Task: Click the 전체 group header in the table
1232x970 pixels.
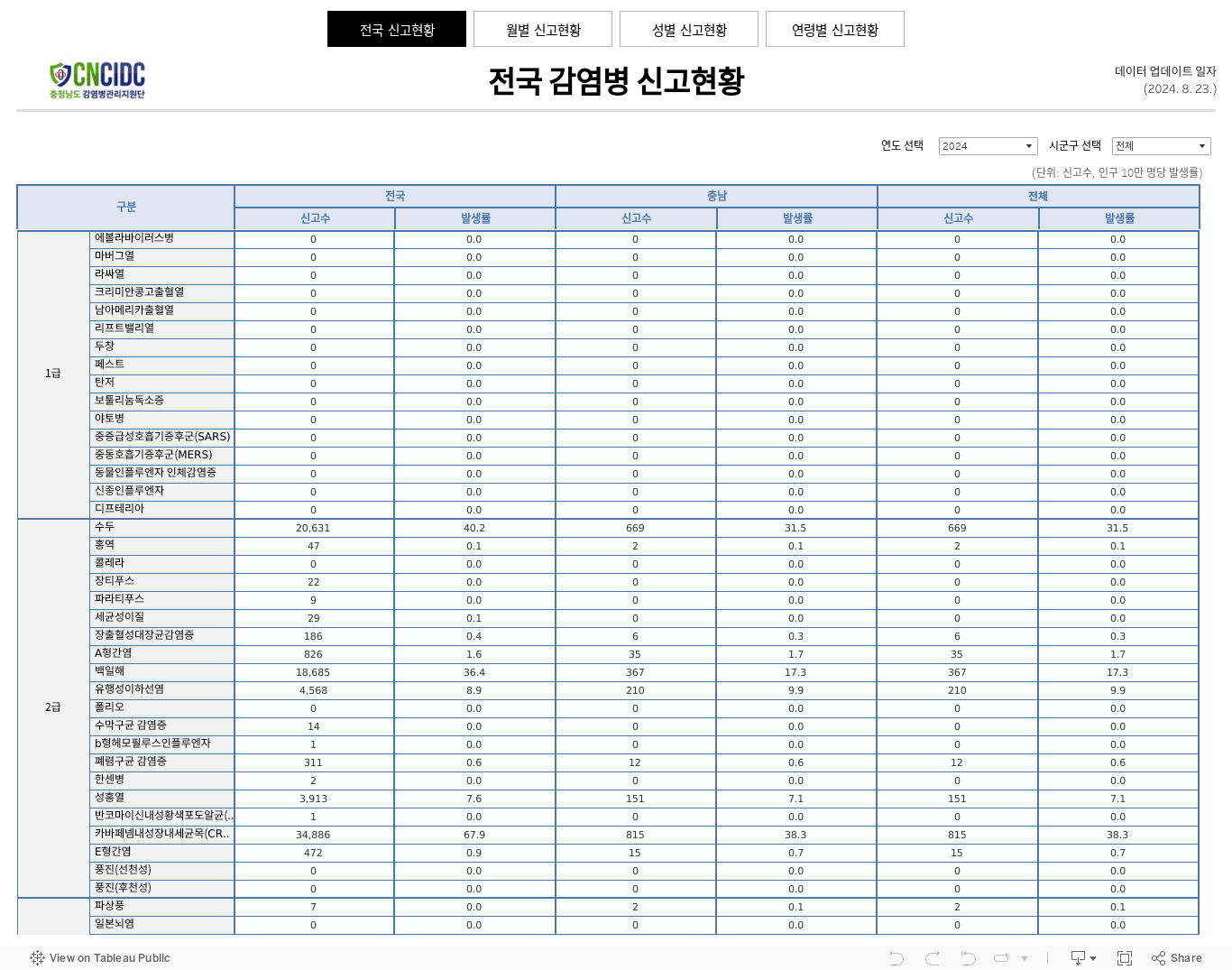Action: pyautogui.click(x=1038, y=196)
